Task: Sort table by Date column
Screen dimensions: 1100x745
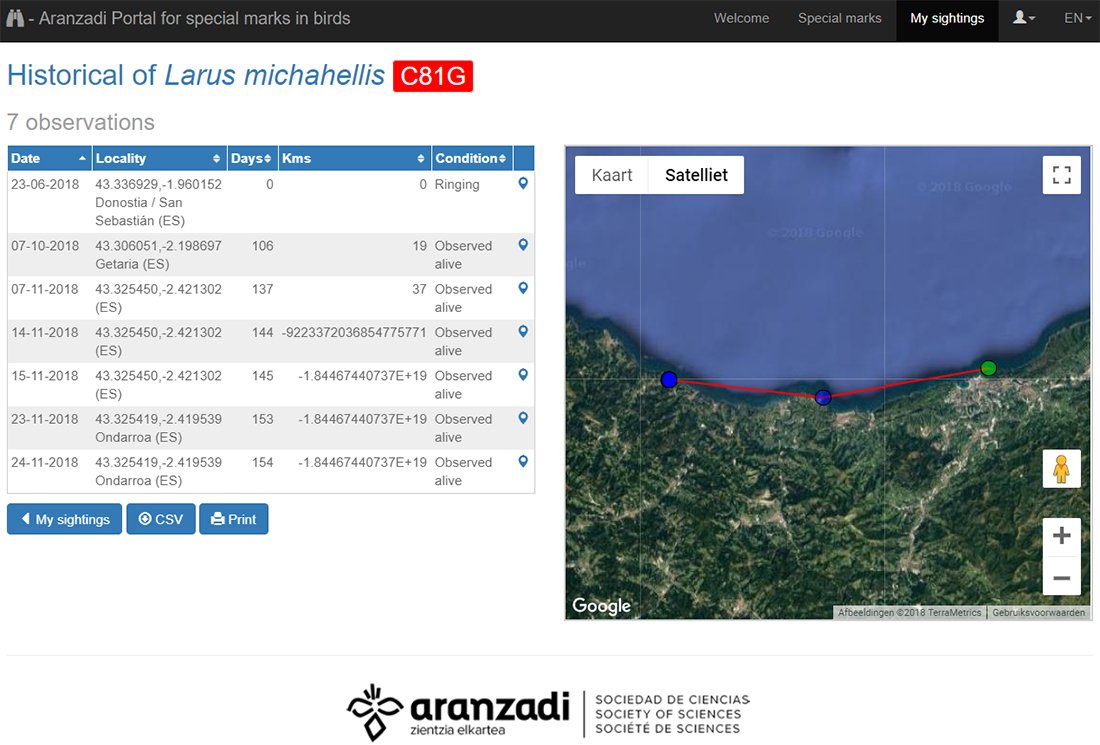Action: point(49,158)
